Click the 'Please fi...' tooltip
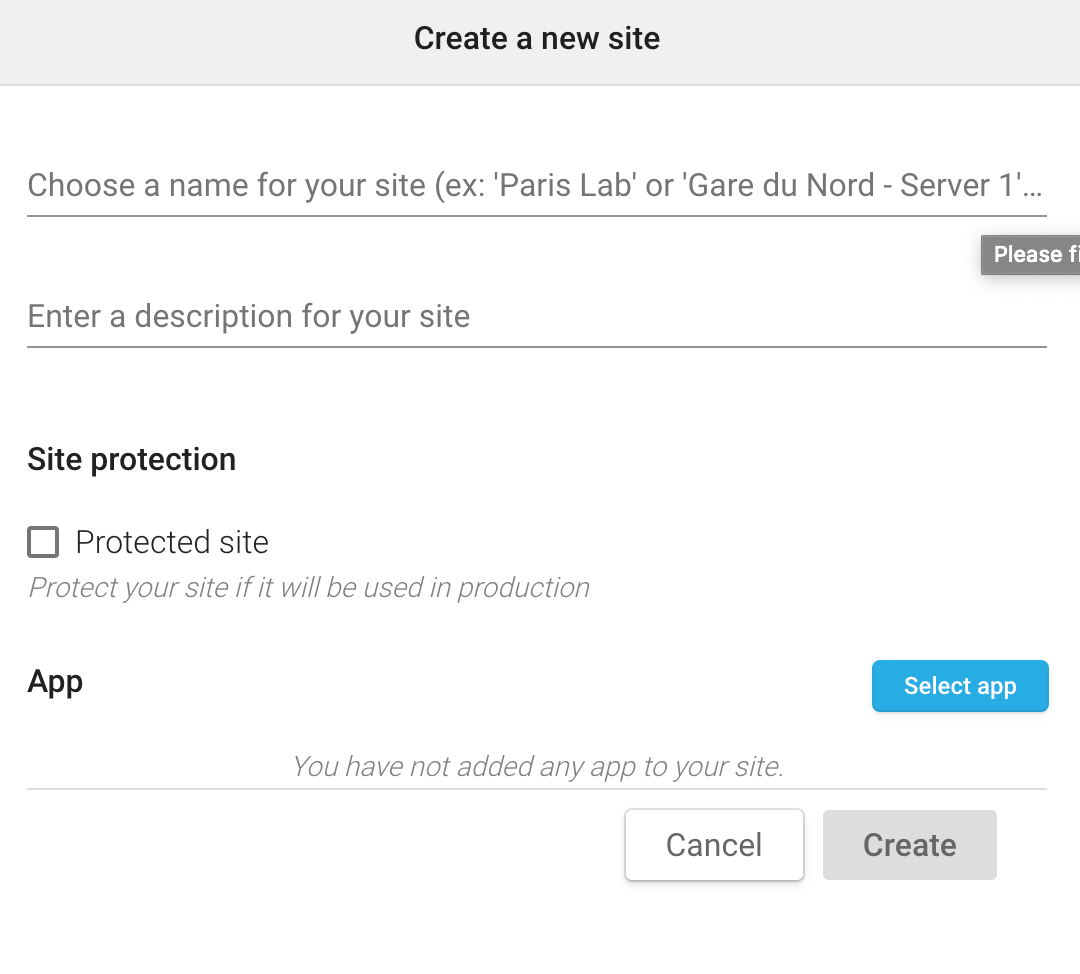Viewport: 1080px width, 974px height. [x=1032, y=254]
